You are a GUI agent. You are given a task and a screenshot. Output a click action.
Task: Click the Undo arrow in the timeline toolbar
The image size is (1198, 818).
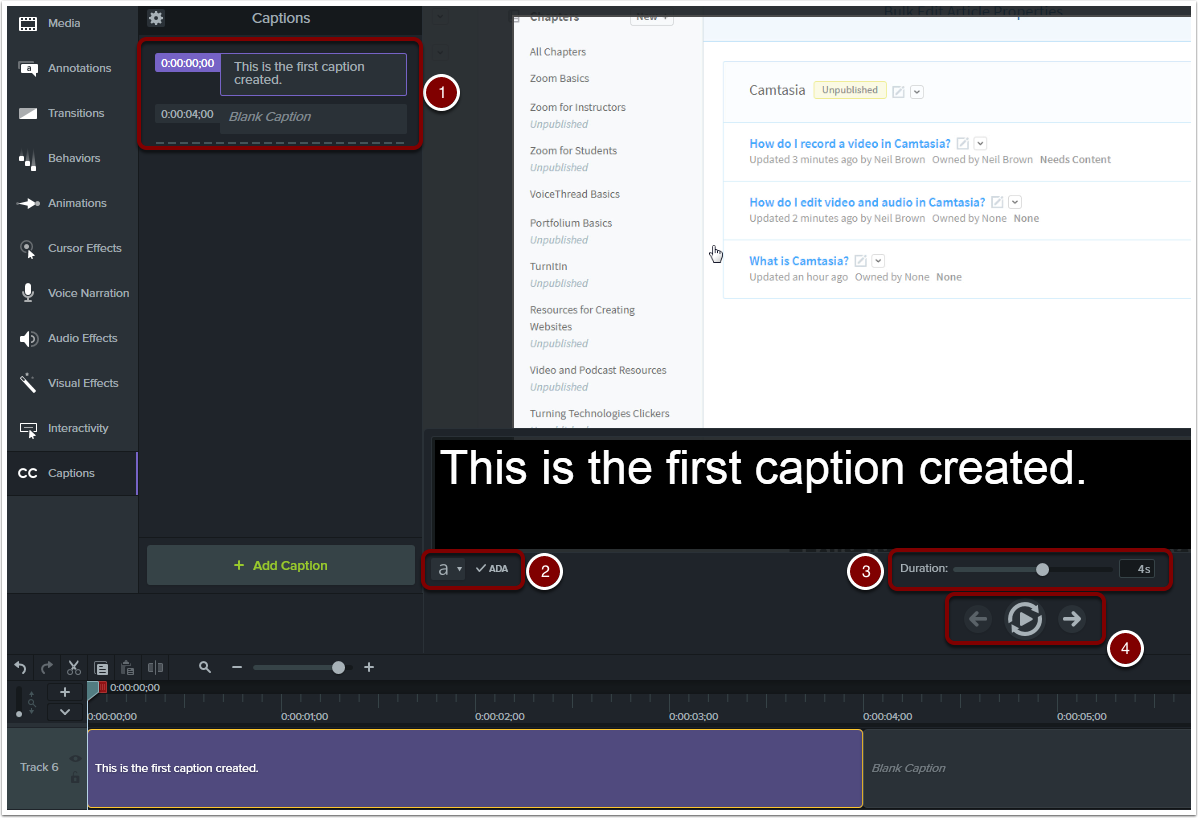pyautogui.click(x=20, y=667)
